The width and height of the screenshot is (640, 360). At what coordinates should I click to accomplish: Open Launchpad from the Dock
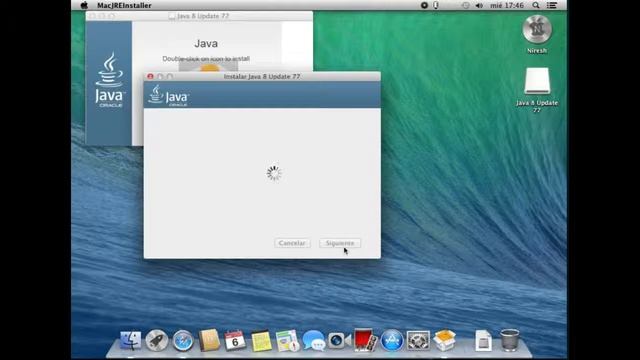tap(157, 340)
